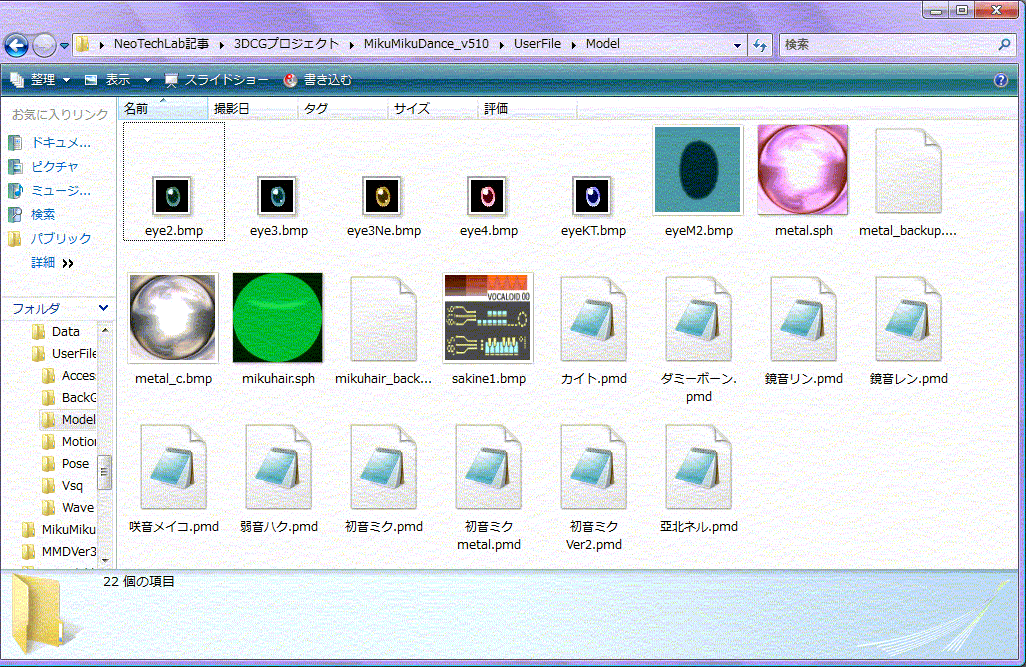Select the UserFile folder in tree
This screenshot has width=1026, height=667.
point(64,353)
